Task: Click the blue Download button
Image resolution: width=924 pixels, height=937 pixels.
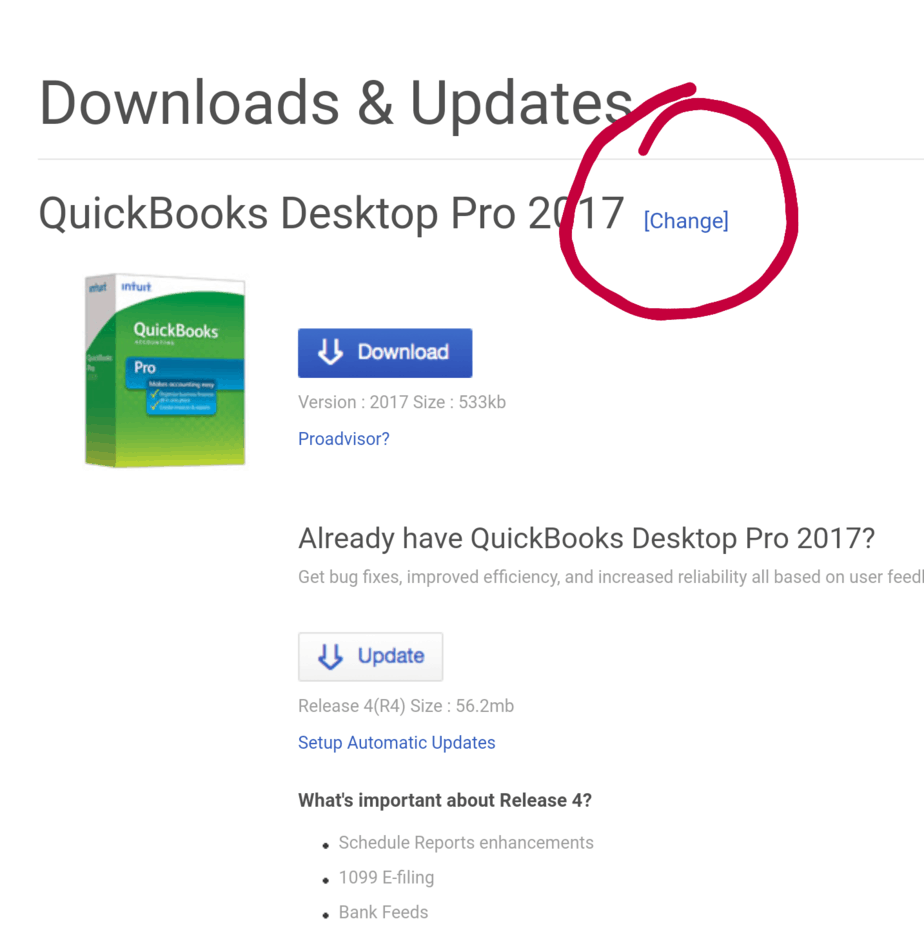Action: pyautogui.click(x=385, y=353)
